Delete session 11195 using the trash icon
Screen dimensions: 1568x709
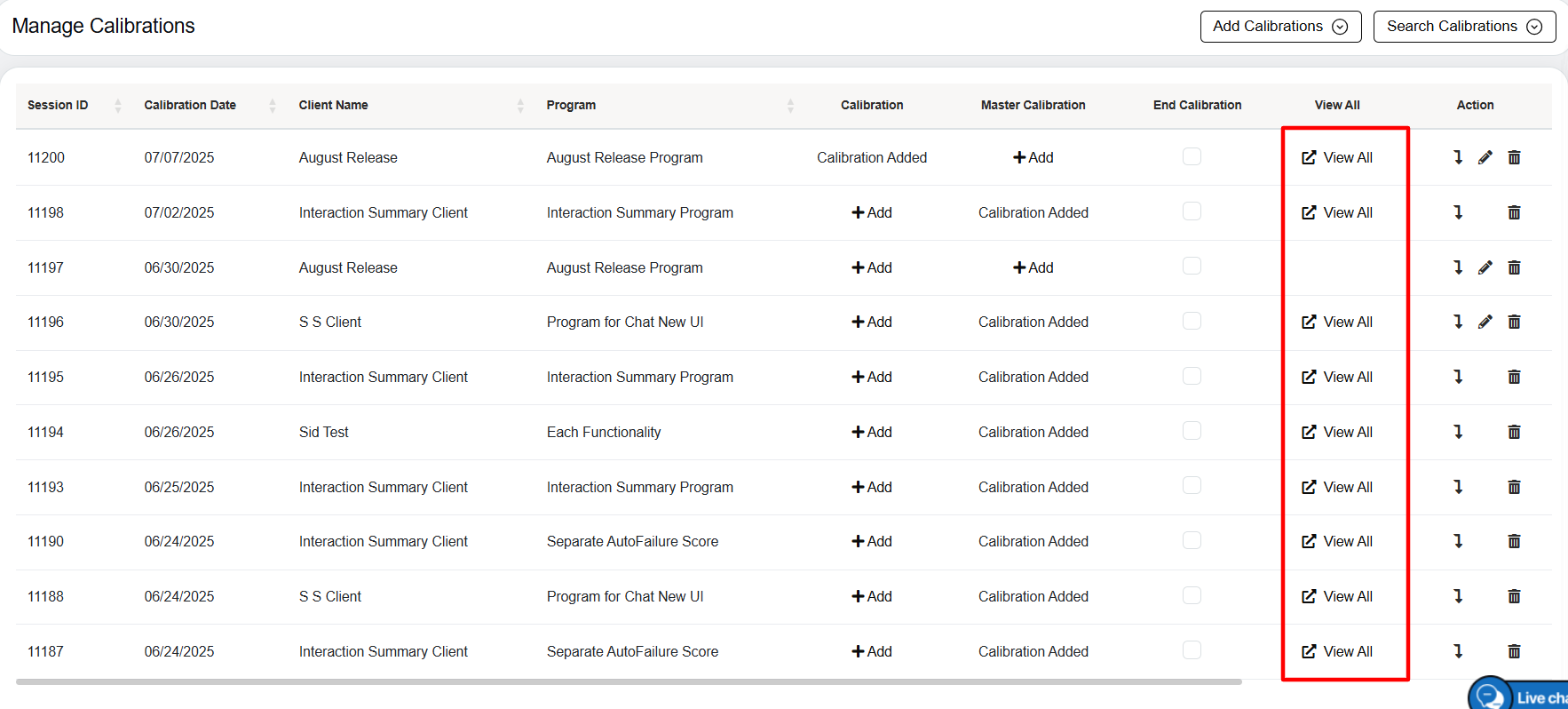tap(1515, 377)
